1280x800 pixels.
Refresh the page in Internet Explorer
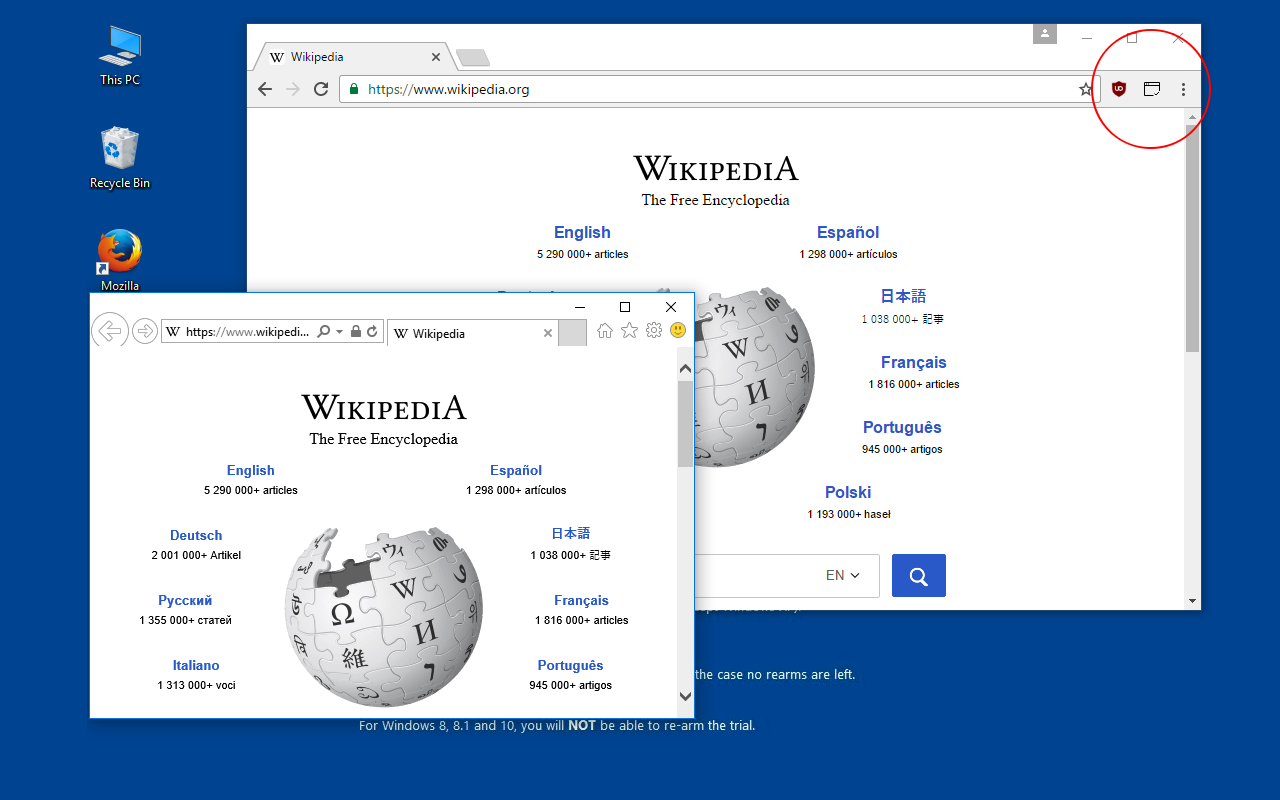tap(373, 331)
